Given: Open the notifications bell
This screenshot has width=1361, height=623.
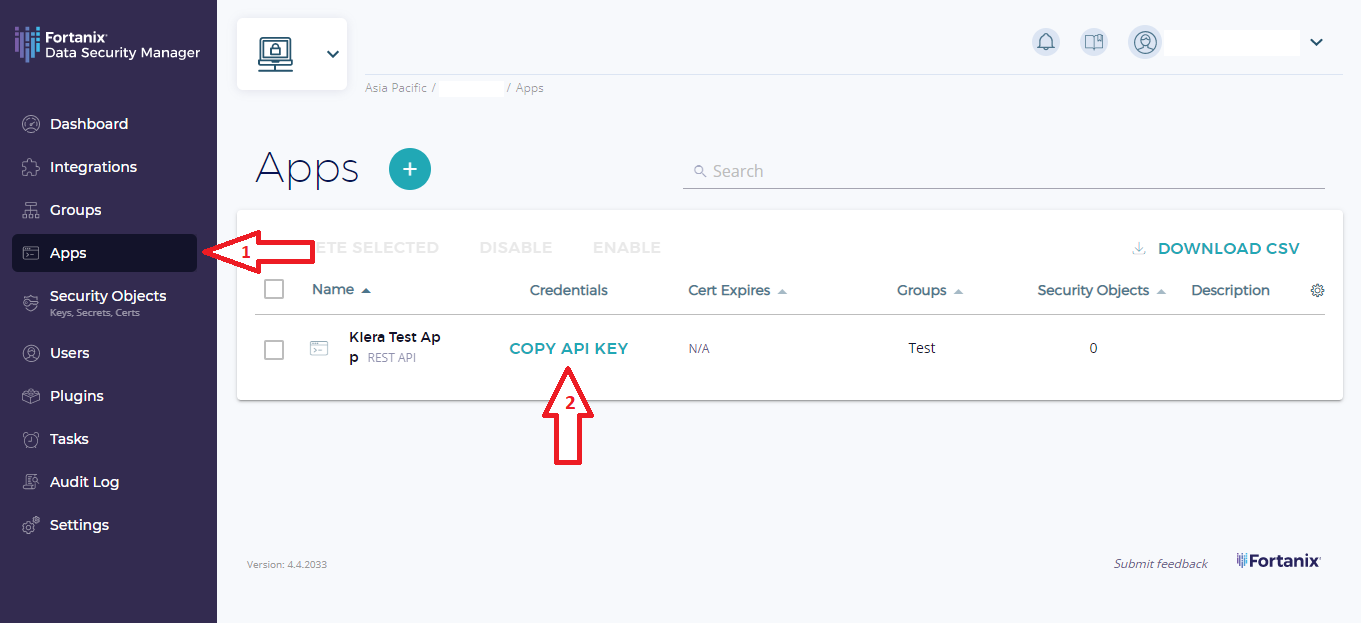Looking at the screenshot, I should pyautogui.click(x=1046, y=42).
